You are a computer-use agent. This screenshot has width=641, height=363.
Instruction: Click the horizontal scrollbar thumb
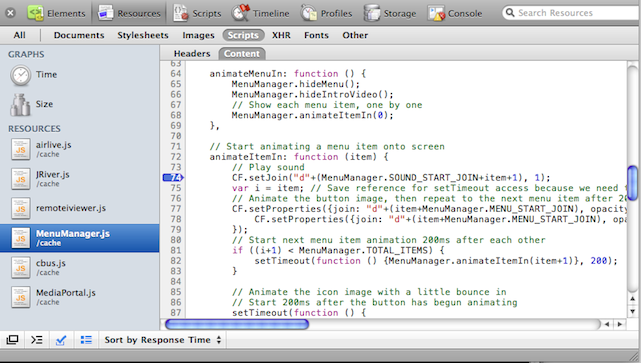coord(237,324)
